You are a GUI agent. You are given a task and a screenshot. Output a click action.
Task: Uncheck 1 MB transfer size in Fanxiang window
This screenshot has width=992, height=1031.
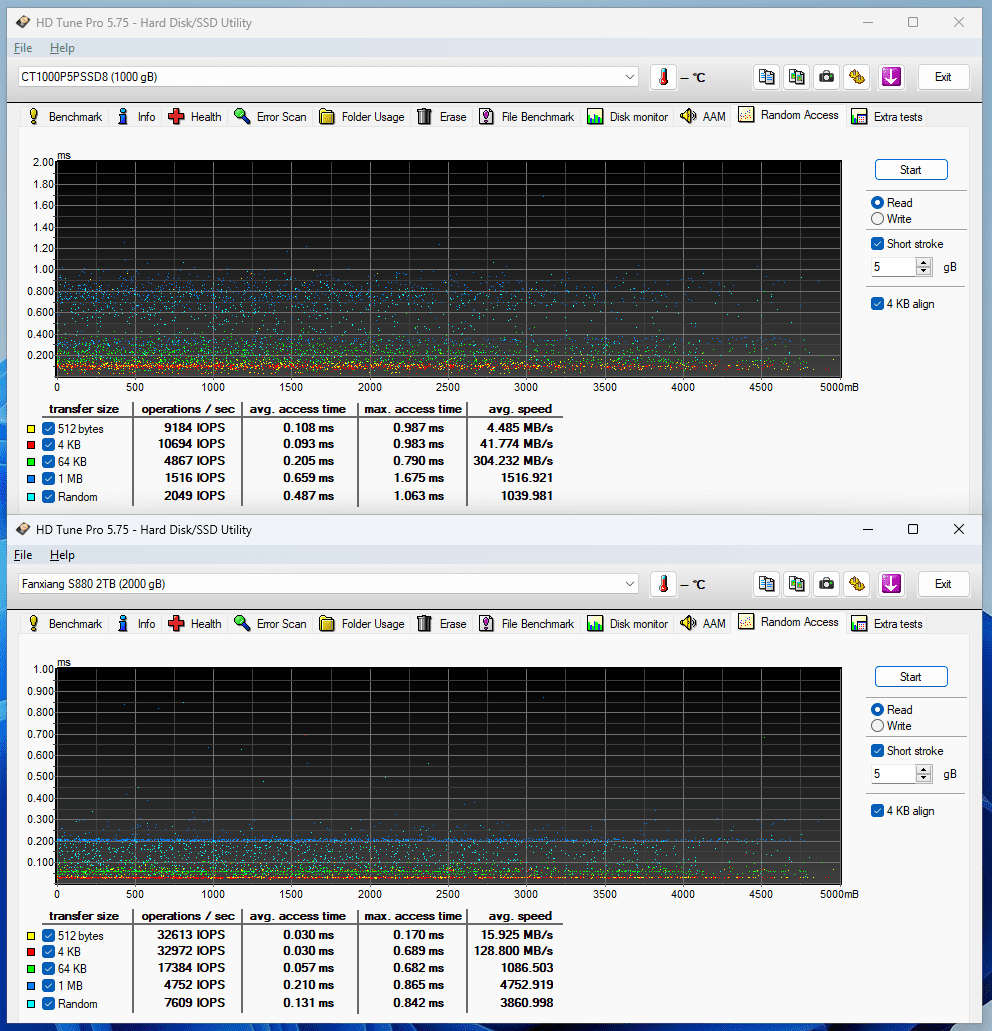(x=48, y=986)
